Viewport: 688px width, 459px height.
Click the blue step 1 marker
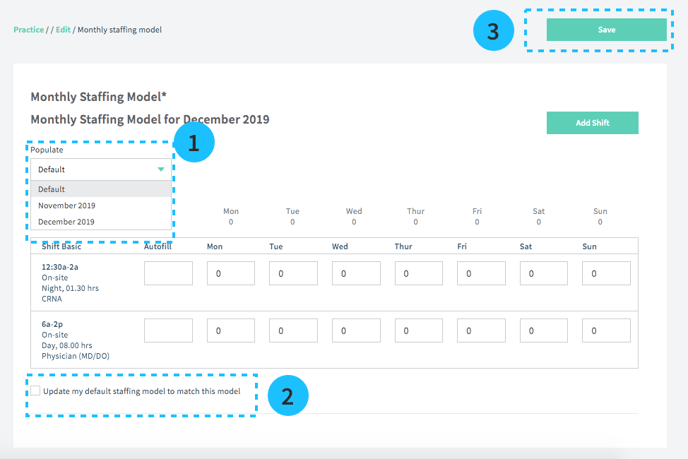pos(194,142)
